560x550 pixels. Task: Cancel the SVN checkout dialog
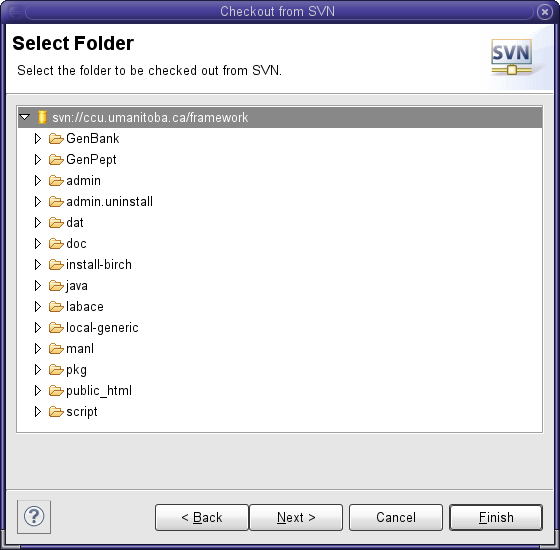(396, 517)
